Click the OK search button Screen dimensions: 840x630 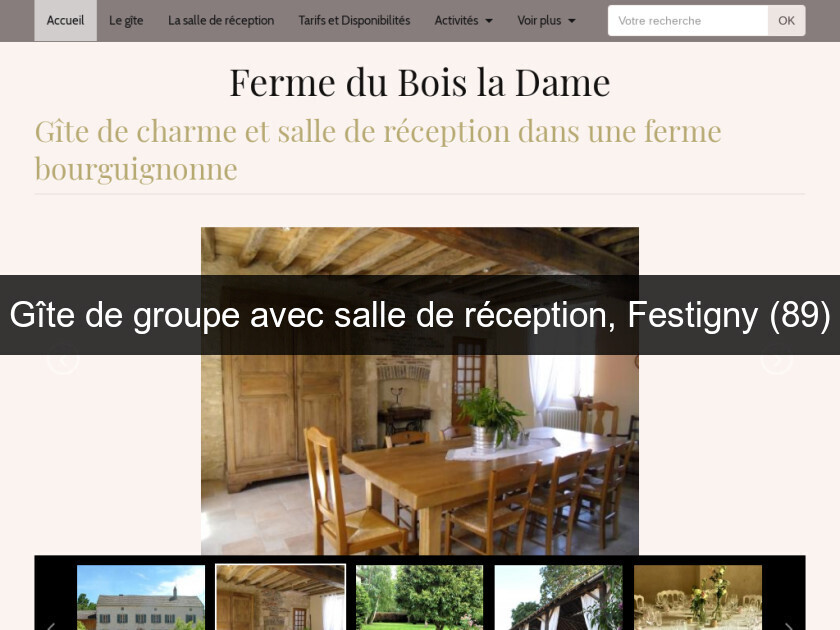(x=786, y=20)
